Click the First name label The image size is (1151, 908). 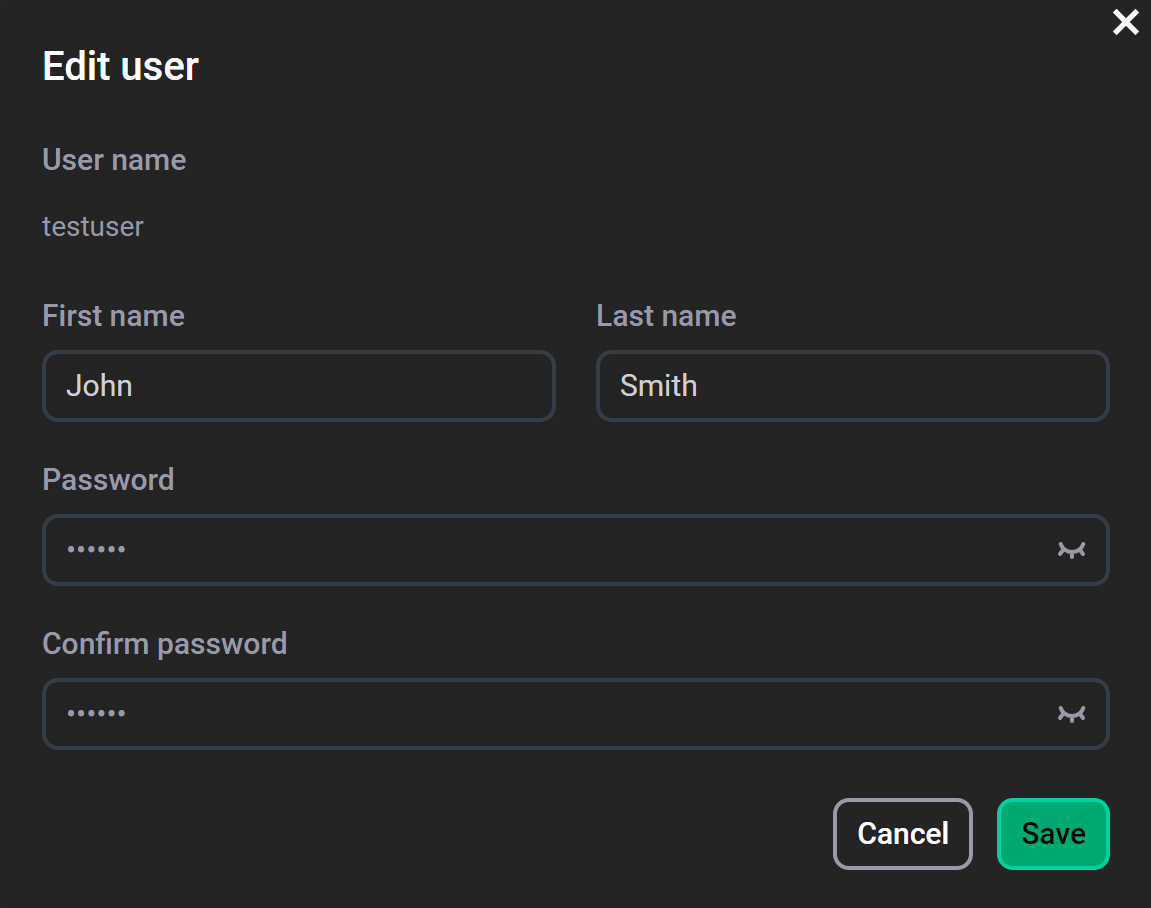[113, 315]
